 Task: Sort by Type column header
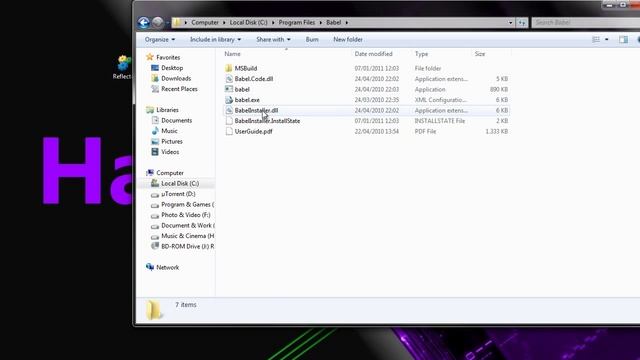pyautogui.click(x=421, y=54)
